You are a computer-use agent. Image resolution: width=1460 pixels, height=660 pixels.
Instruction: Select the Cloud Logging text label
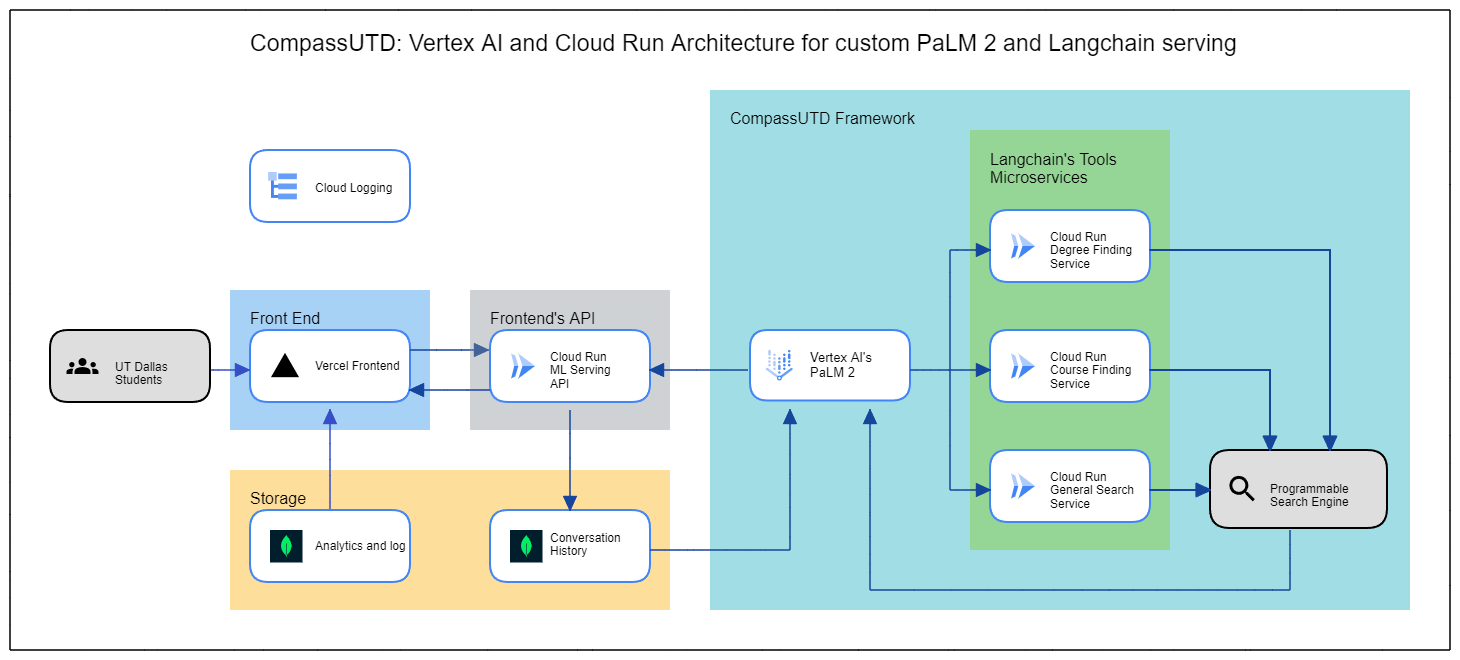(x=354, y=187)
